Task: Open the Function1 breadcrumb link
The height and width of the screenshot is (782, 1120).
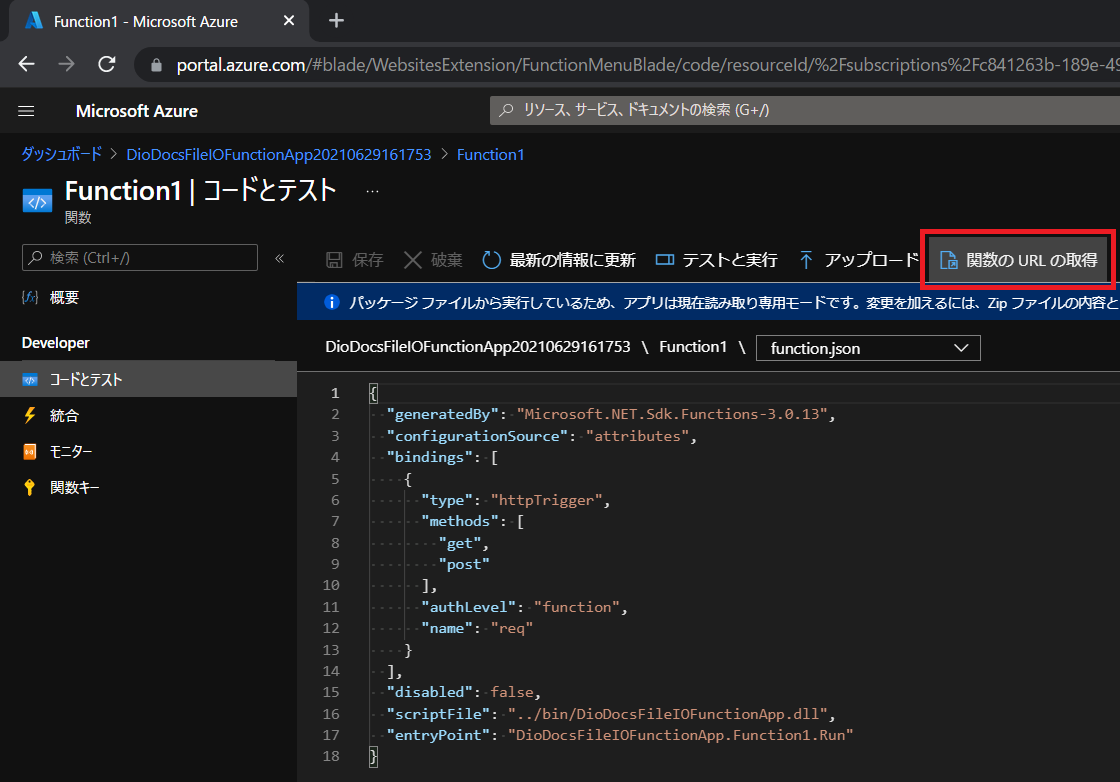Action: (491, 154)
